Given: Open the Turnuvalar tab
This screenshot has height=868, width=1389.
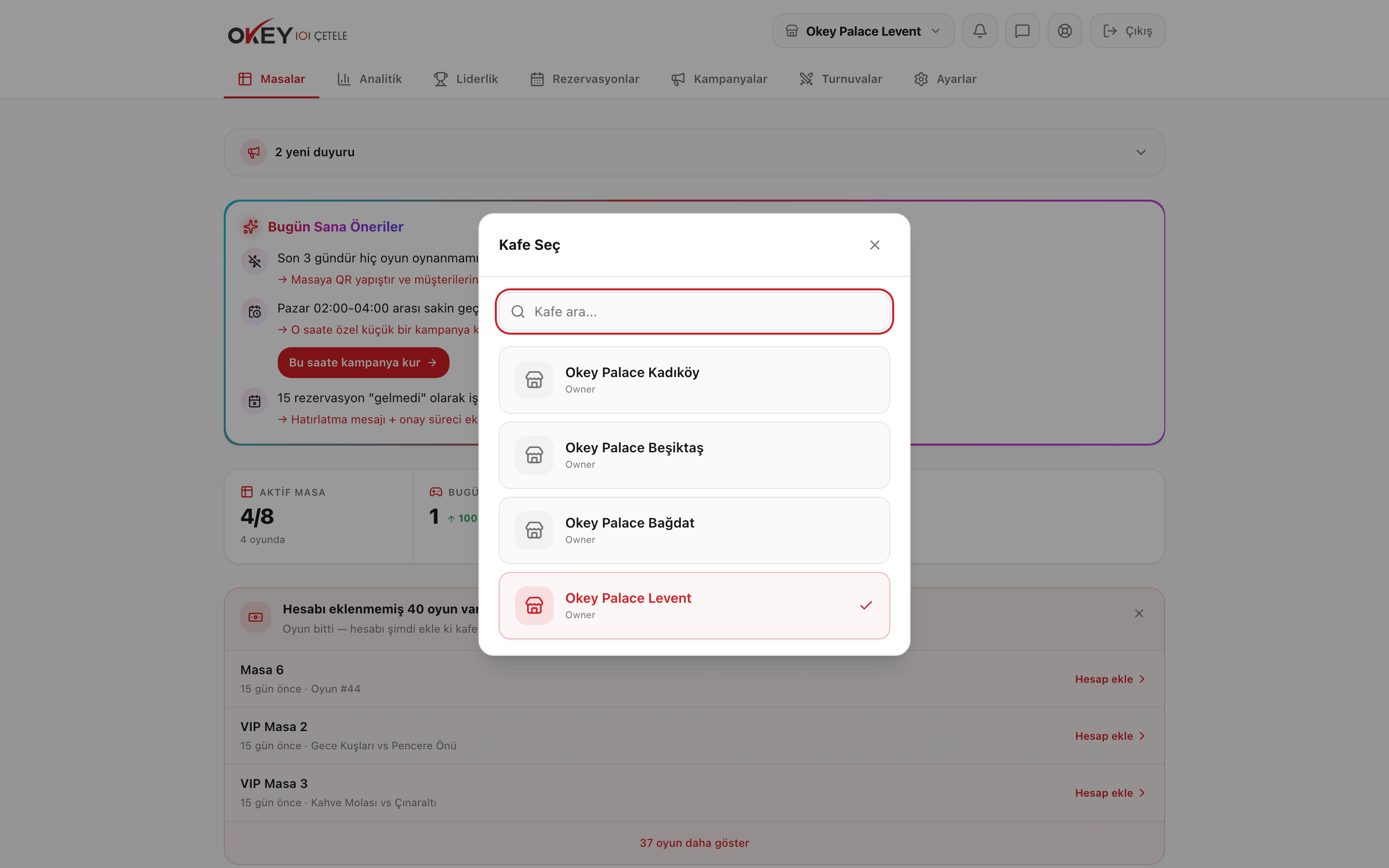Looking at the screenshot, I should (x=841, y=79).
